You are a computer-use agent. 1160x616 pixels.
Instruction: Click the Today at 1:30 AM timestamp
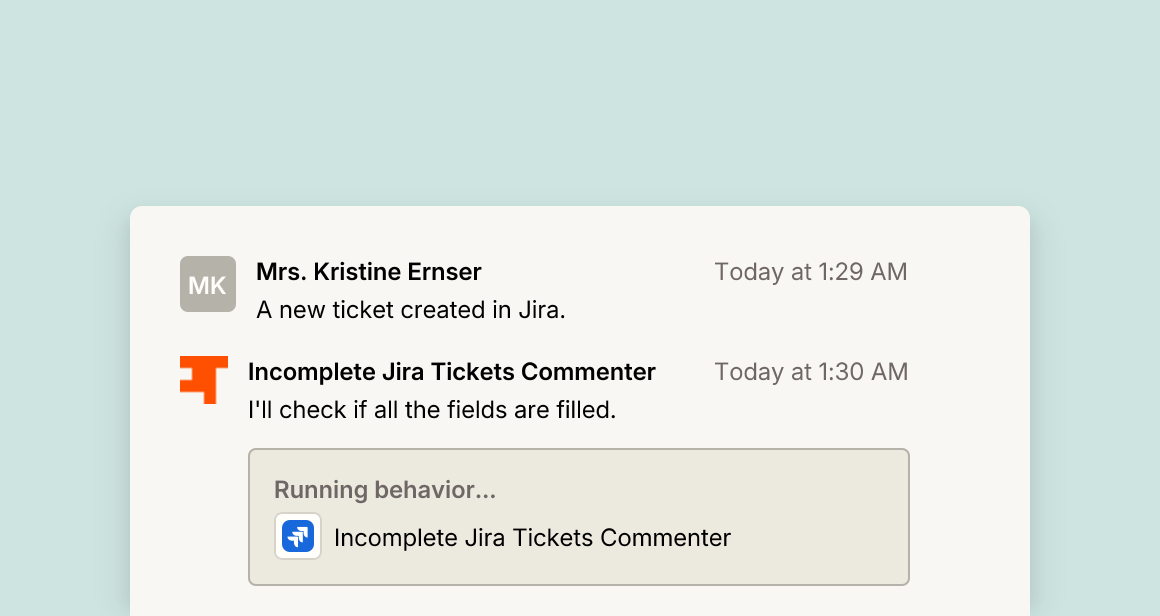(x=811, y=371)
